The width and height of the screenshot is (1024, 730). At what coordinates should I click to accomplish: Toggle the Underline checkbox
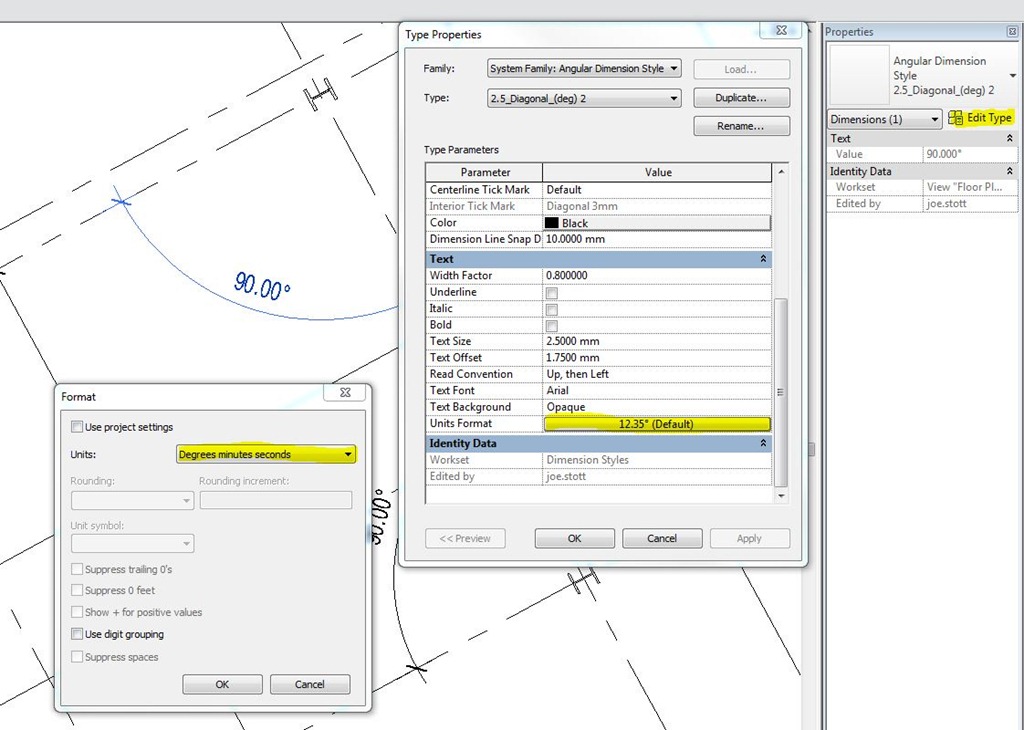coord(551,293)
